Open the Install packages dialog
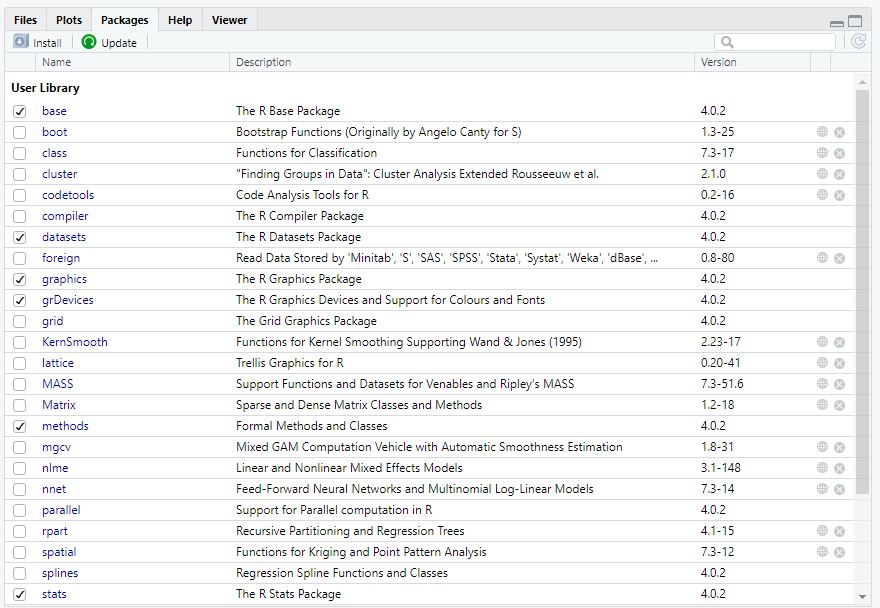Image resolution: width=880 pixels, height=608 pixels. click(x=38, y=42)
